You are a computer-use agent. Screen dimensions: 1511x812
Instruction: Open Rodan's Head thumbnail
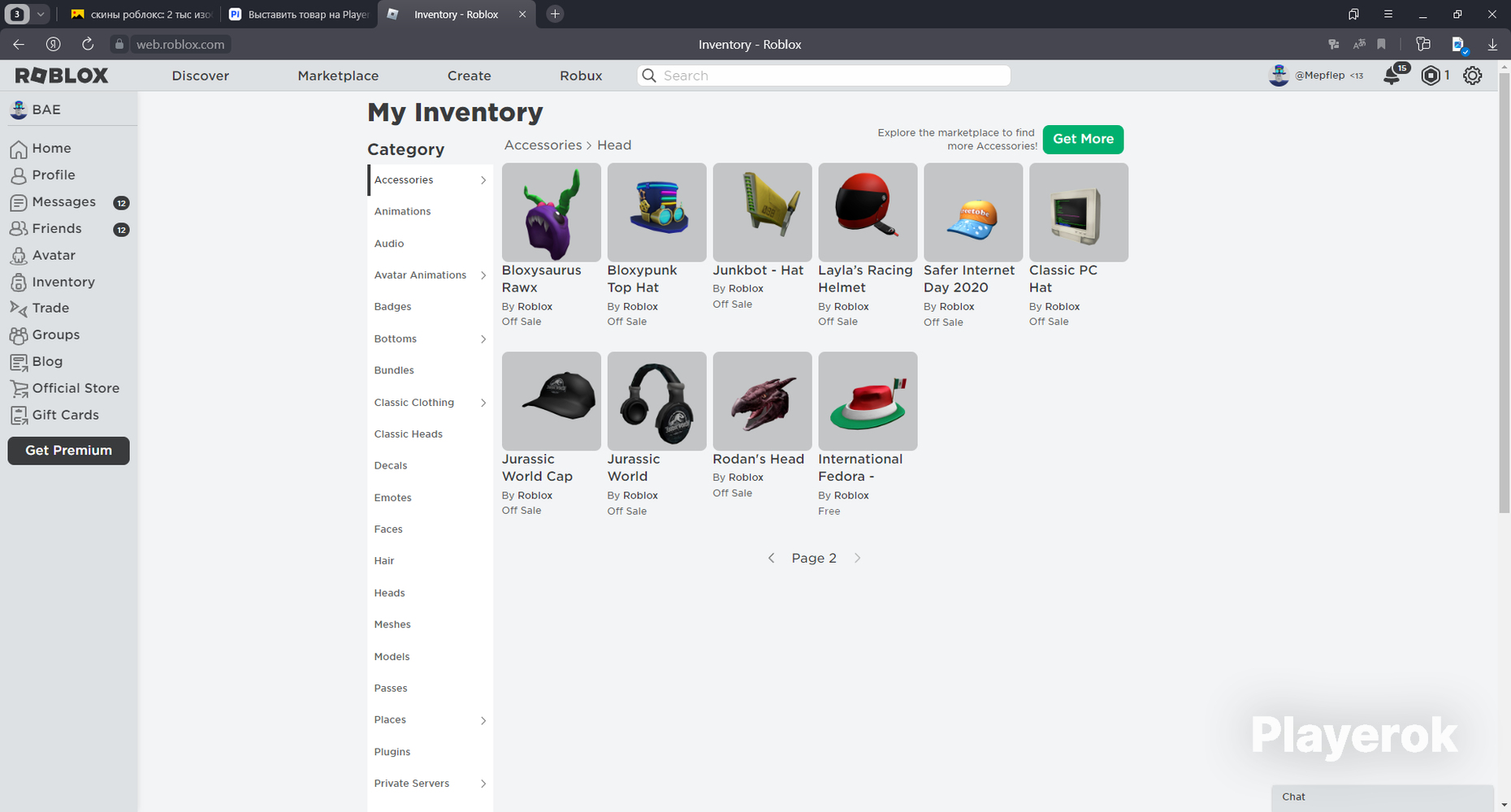(763, 401)
